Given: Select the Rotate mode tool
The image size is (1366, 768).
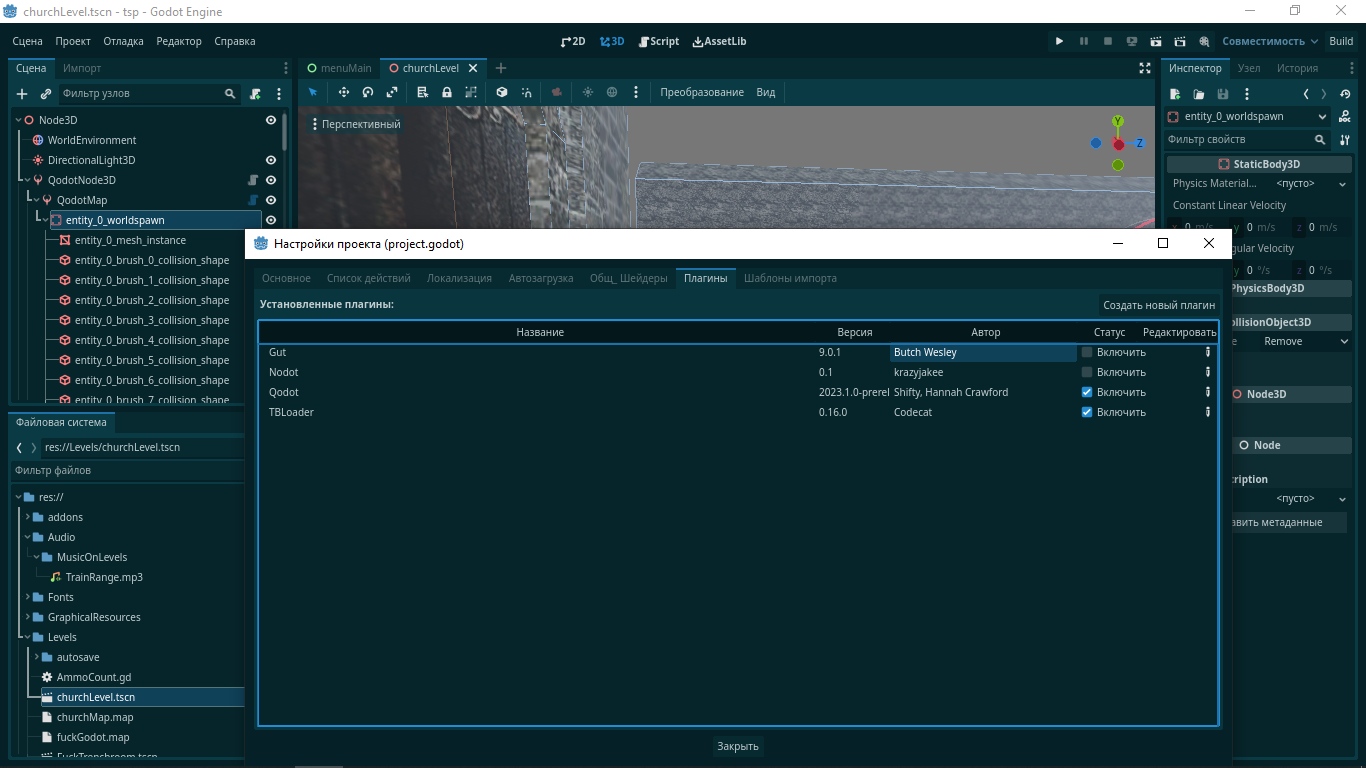Looking at the screenshot, I should click(x=367, y=92).
